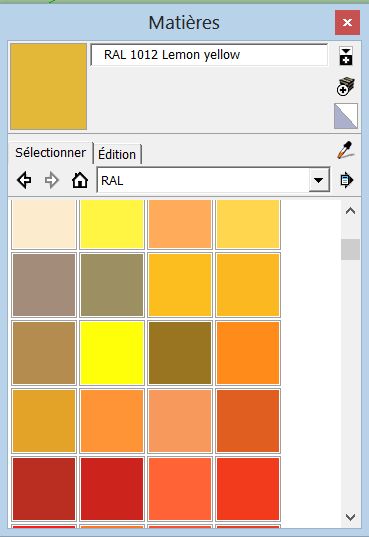Open the details menu arrow icon
The height and width of the screenshot is (537, 369).
click(346, 180)
